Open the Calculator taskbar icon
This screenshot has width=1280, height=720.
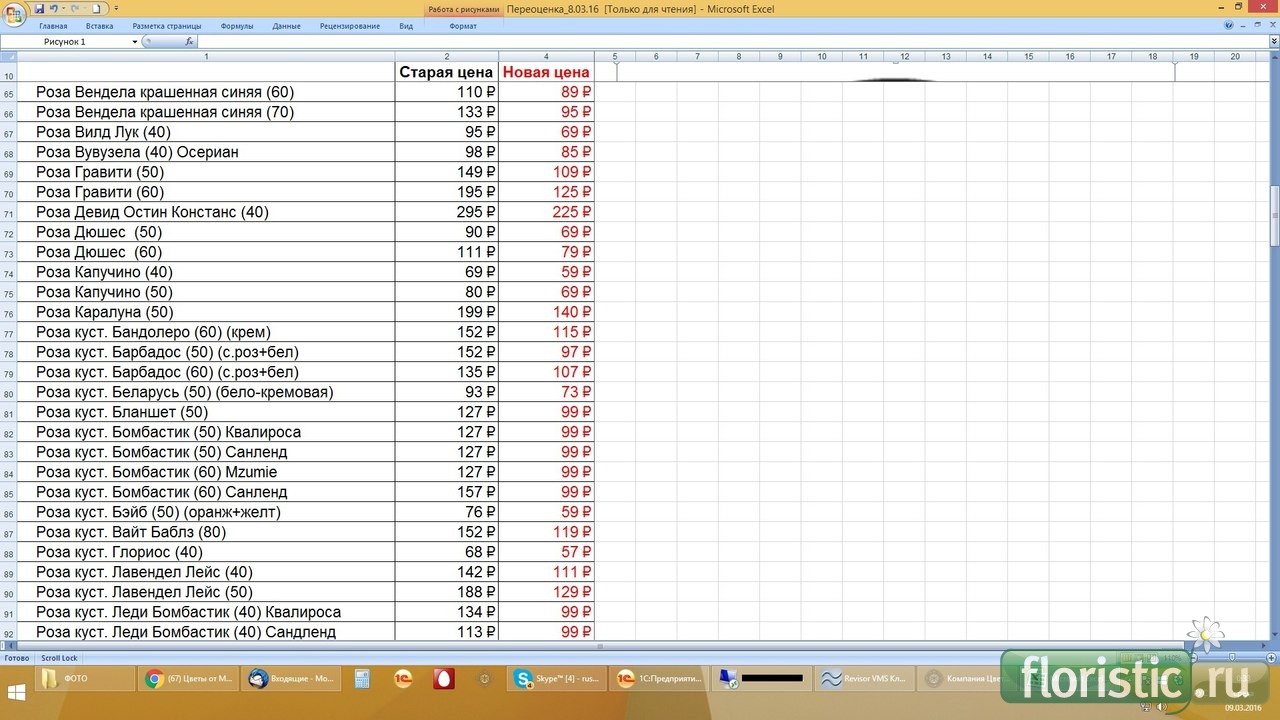[x=363, y=679]
